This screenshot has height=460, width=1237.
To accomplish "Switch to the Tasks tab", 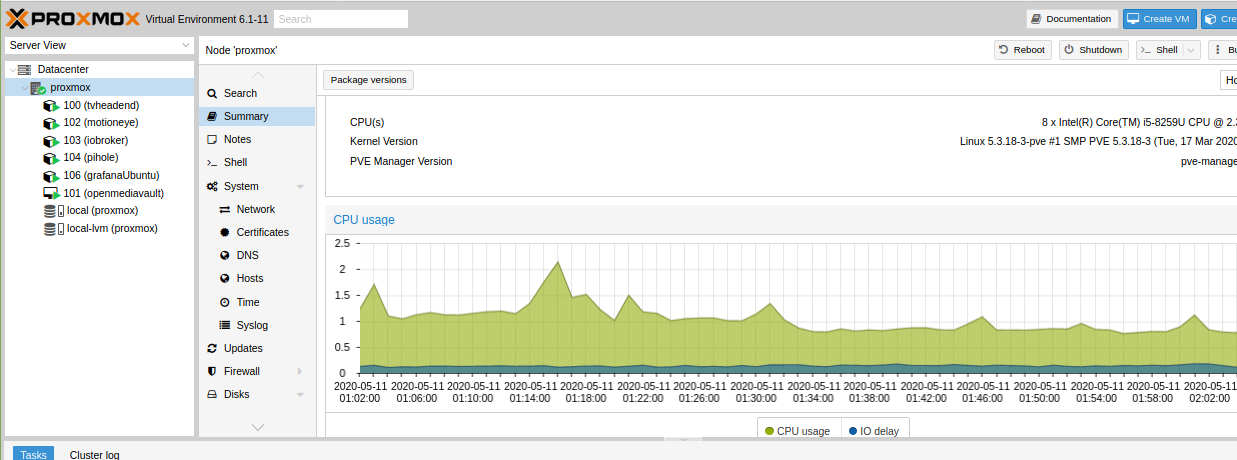I will [x=33, y=454].
